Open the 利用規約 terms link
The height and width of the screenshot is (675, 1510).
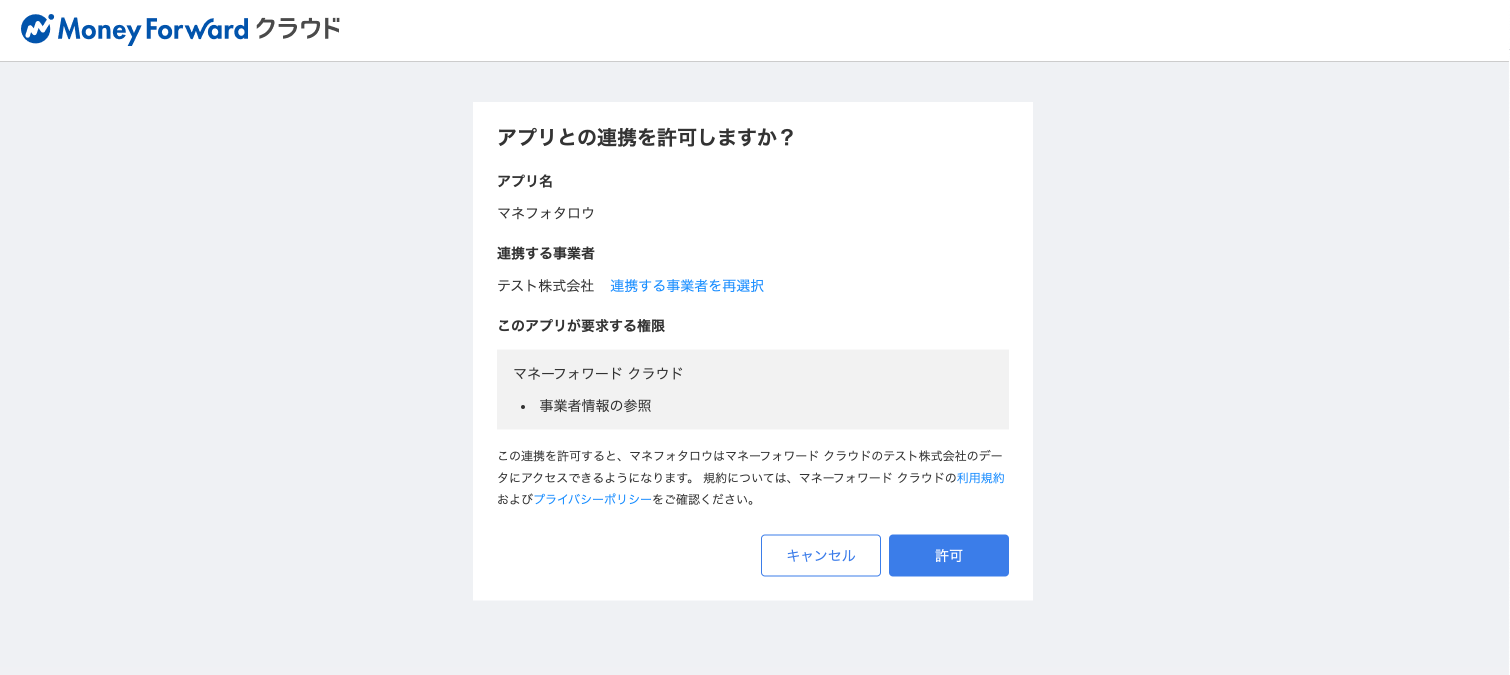tap(980, 477)
